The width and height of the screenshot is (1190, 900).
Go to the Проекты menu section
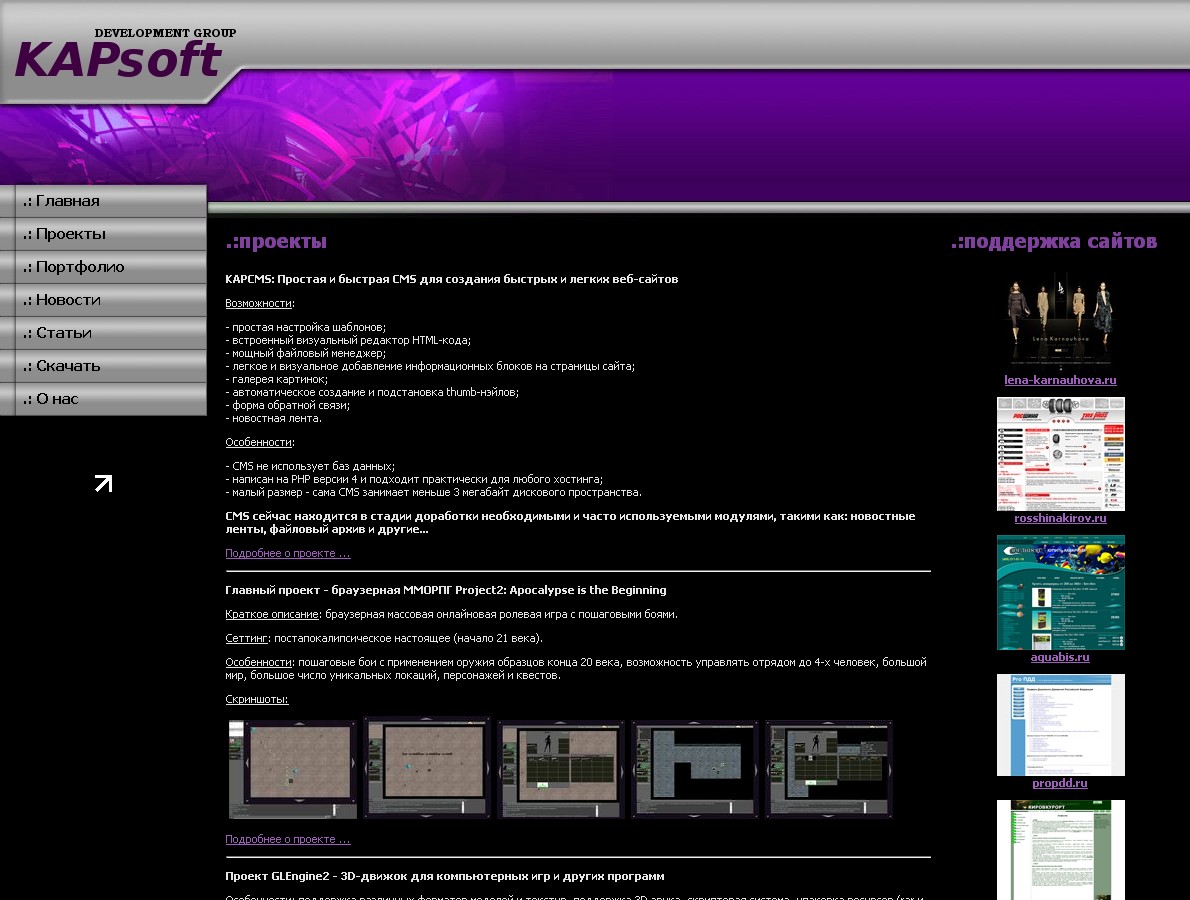pyautogui.click(x=103, y=234)
